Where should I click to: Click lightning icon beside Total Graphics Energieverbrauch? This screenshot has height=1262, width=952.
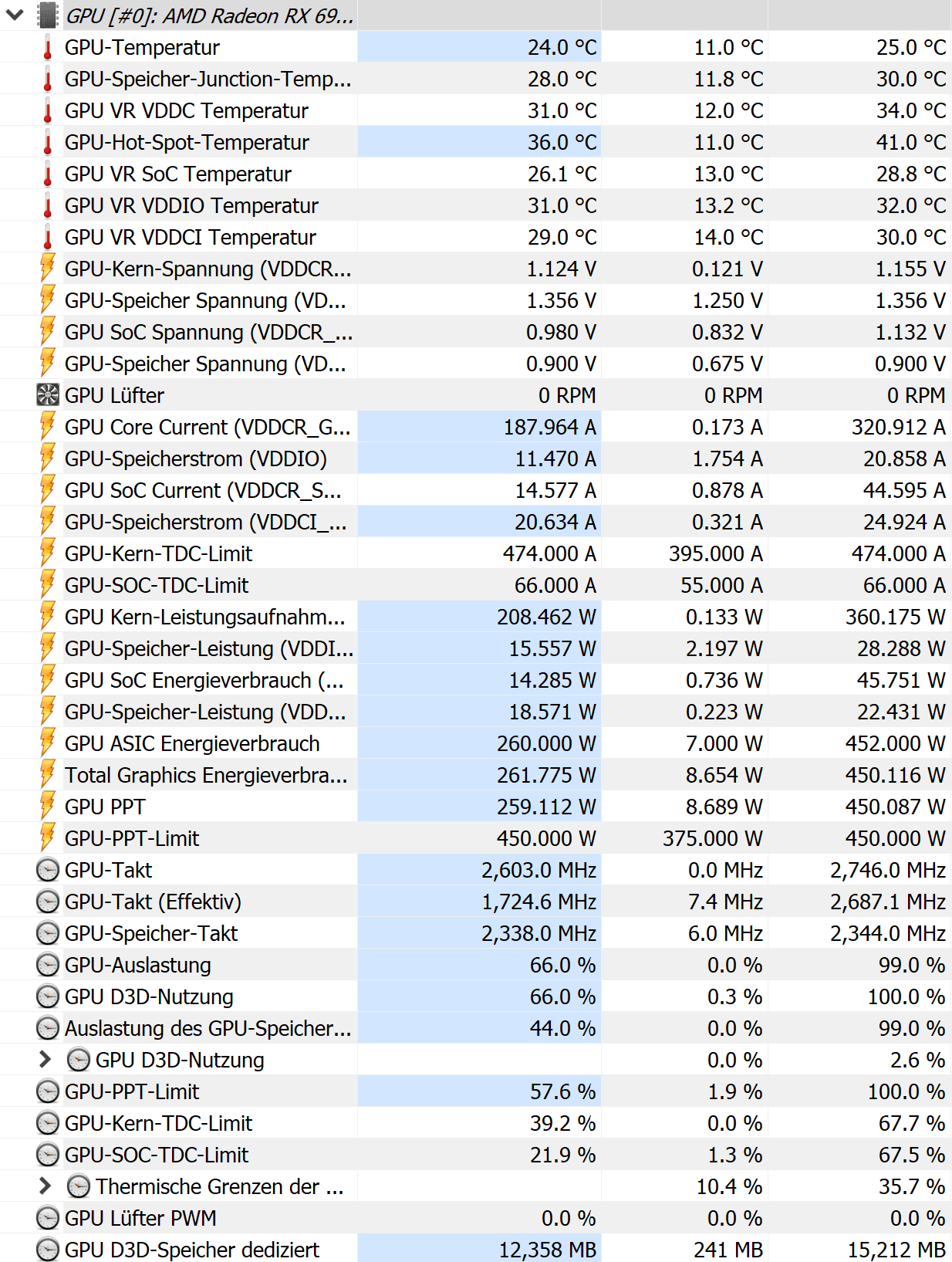pos(48,775)
